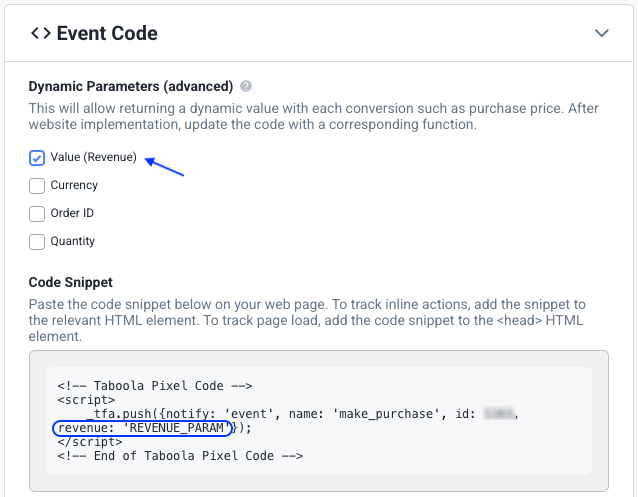
Task: Click the Quantity option label
Action: (73, 241)
